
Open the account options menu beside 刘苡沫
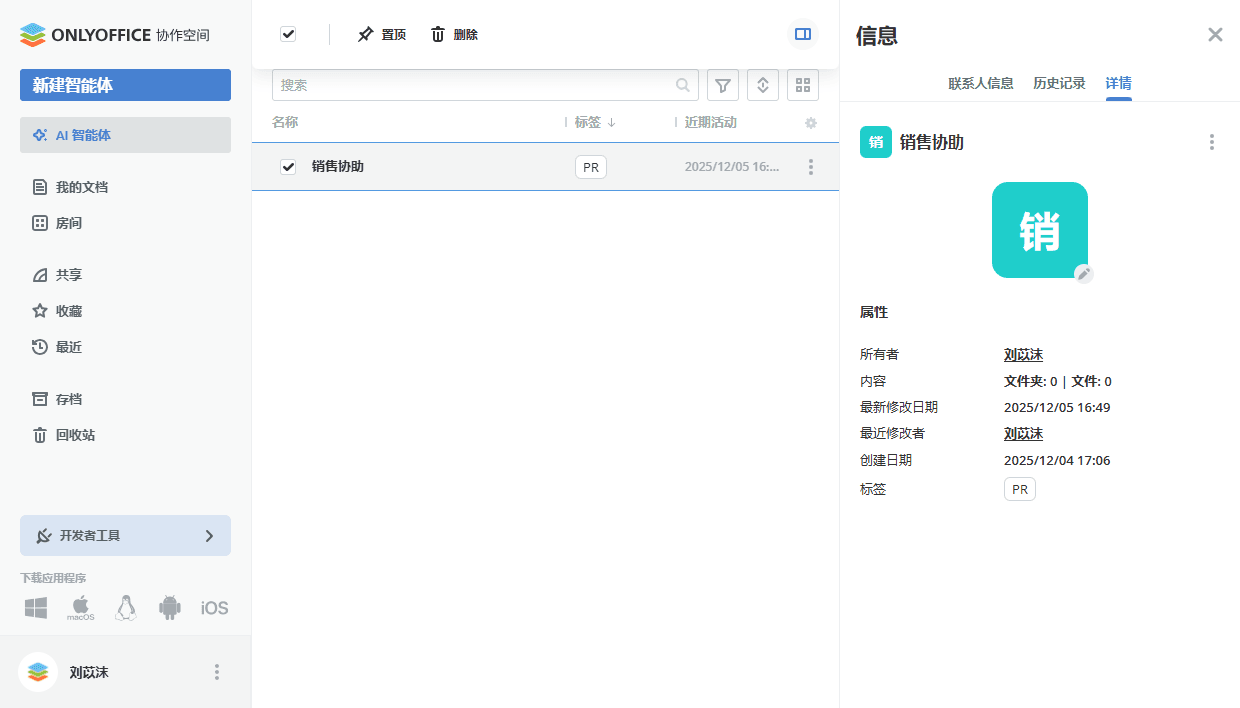click(x=216, y=672)
